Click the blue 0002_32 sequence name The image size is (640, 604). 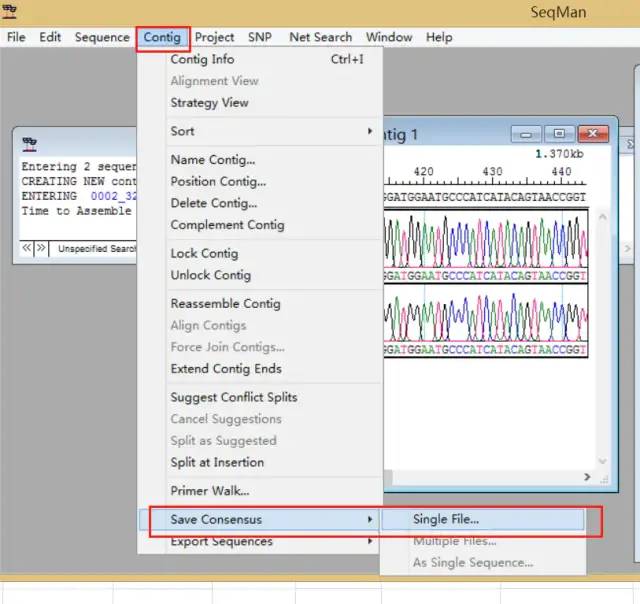[113, 196]
